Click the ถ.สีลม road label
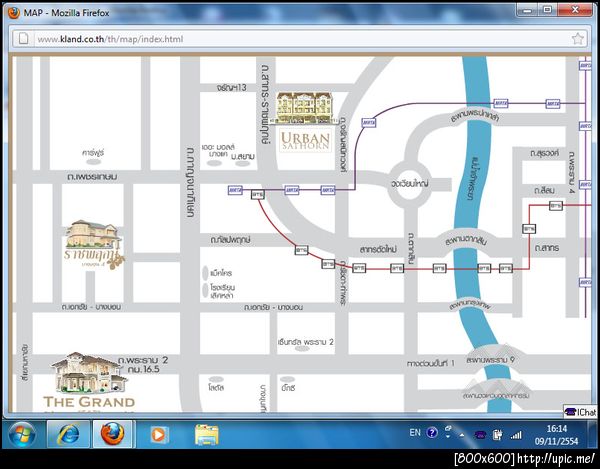 (544, 190)
